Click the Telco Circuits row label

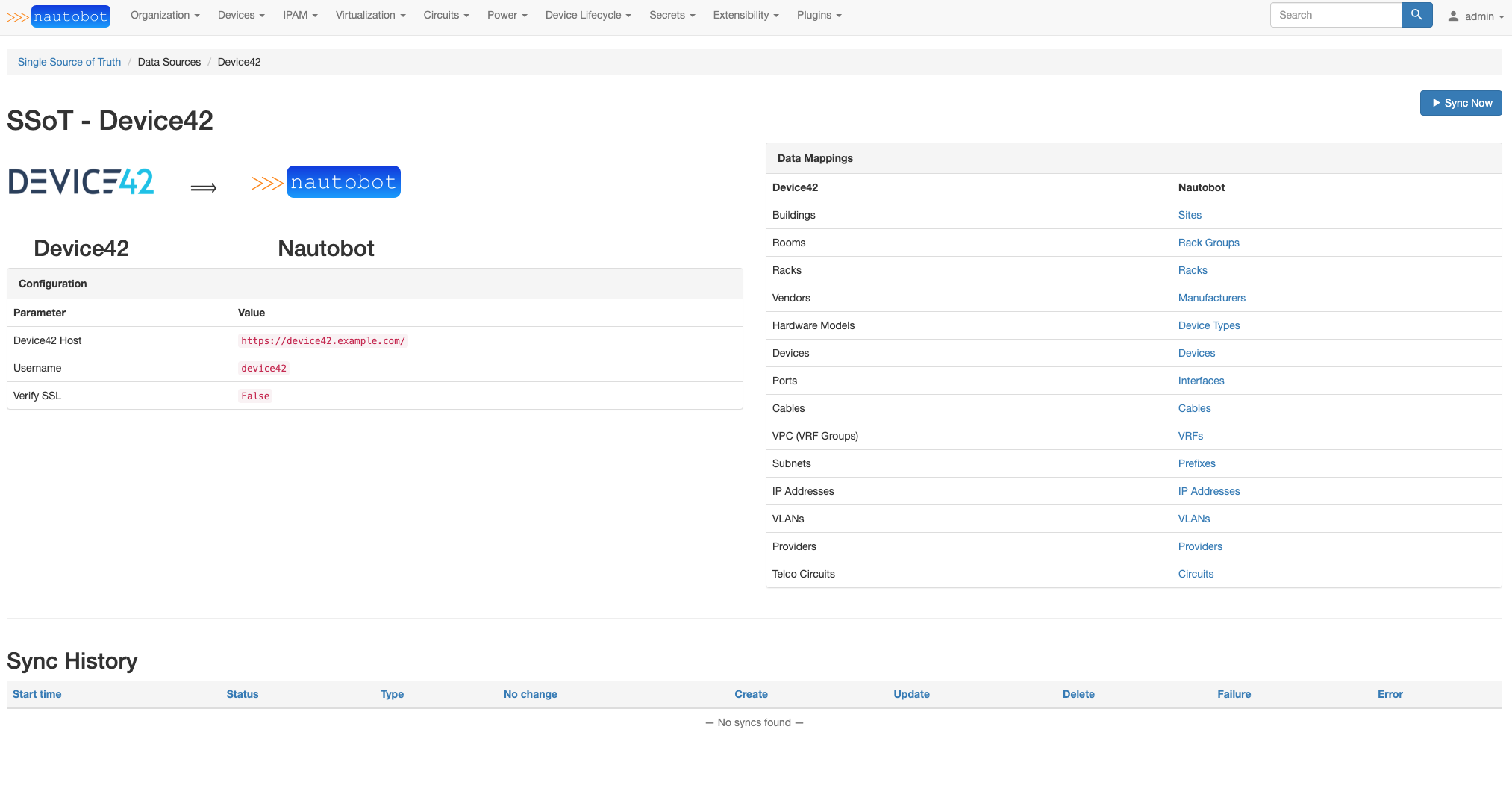[x=804, y=574]
